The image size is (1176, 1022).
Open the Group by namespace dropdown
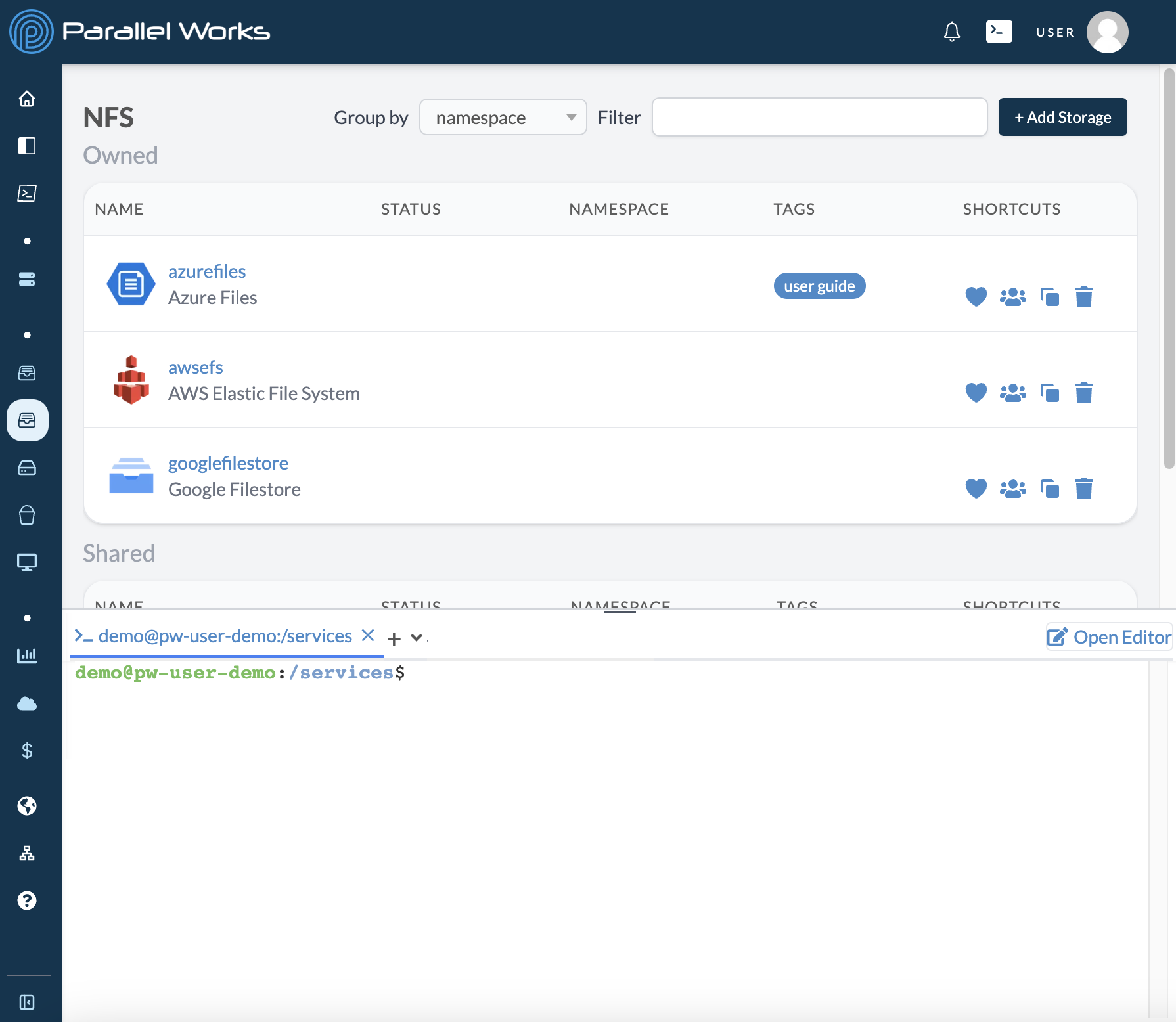point(503,117)
